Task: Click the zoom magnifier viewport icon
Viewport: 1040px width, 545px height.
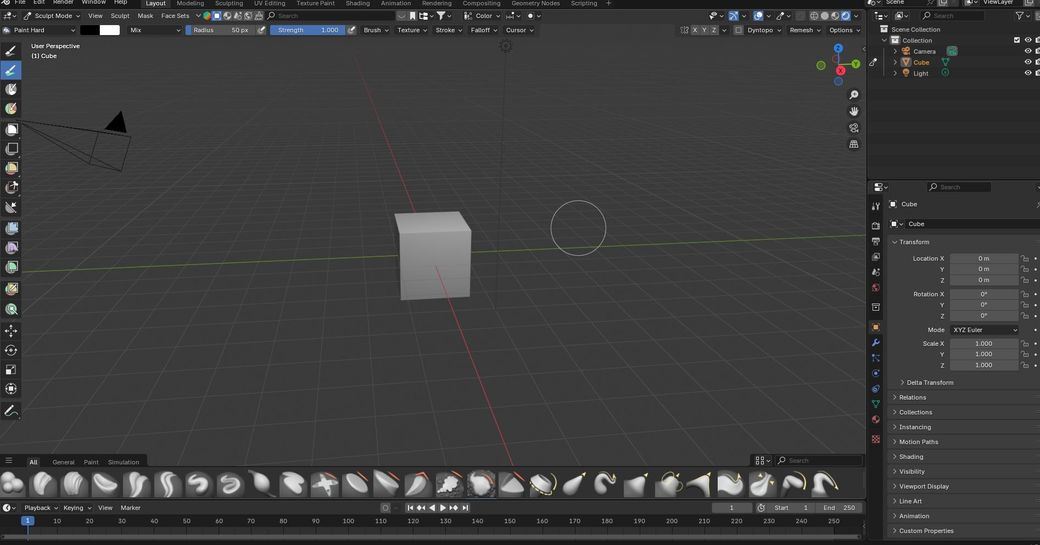Action: click(x=854, y=95)
